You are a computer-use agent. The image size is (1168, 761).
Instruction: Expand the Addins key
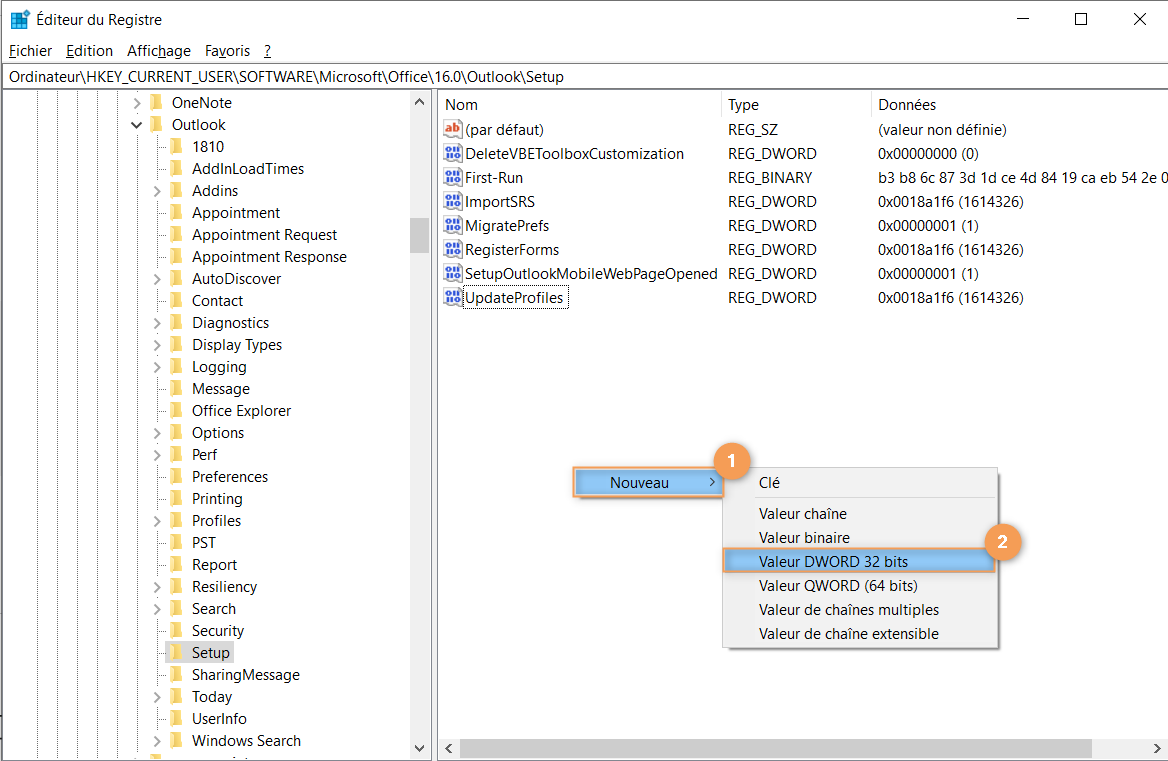click(x=157, y=191)
